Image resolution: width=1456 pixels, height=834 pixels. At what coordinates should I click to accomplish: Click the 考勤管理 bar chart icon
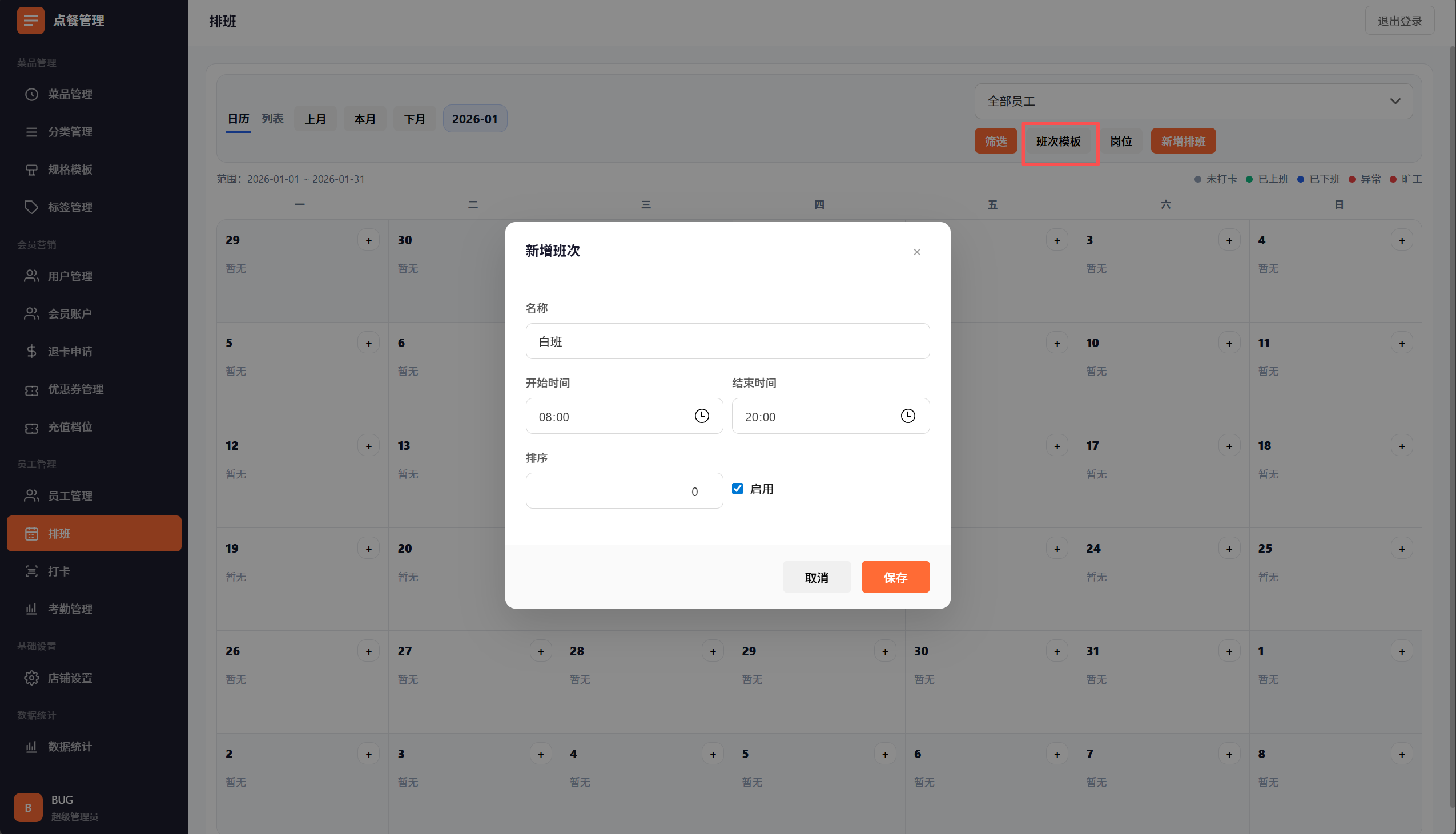pos(31,609)
